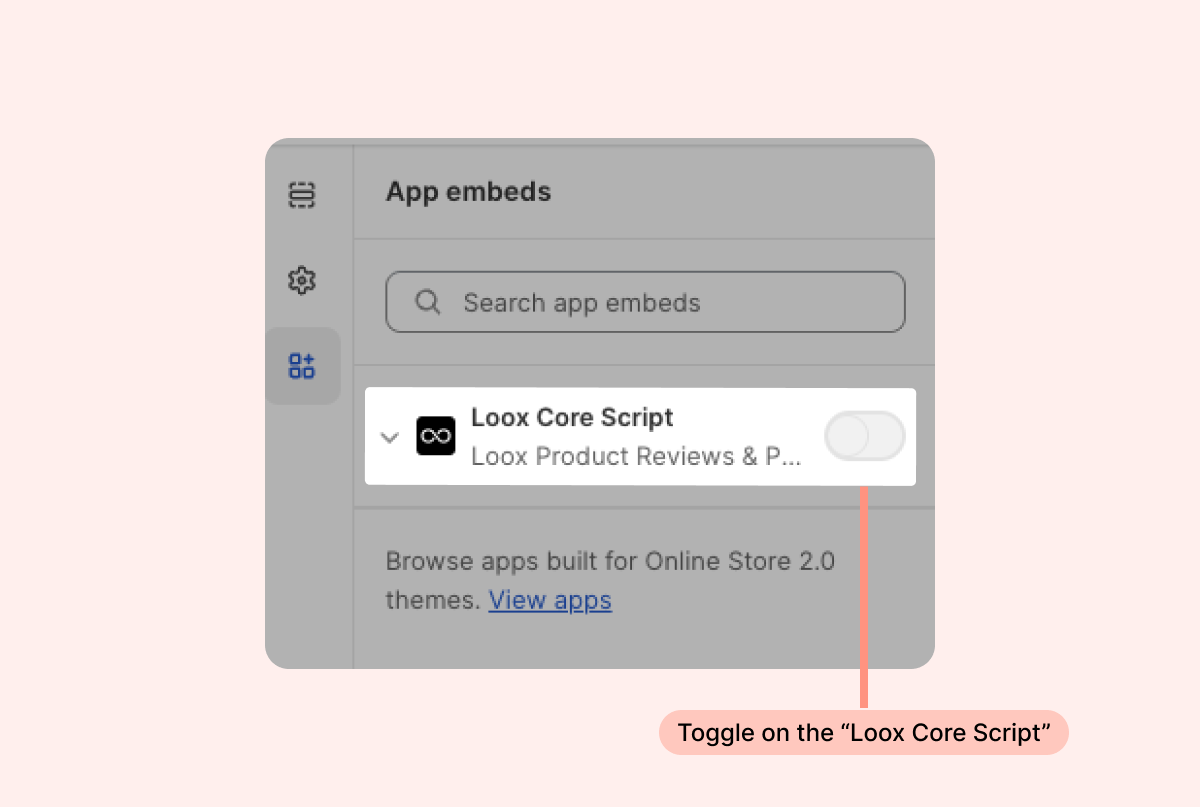Click the Loox Product Reviews subtitle text

tap(636, 456)
